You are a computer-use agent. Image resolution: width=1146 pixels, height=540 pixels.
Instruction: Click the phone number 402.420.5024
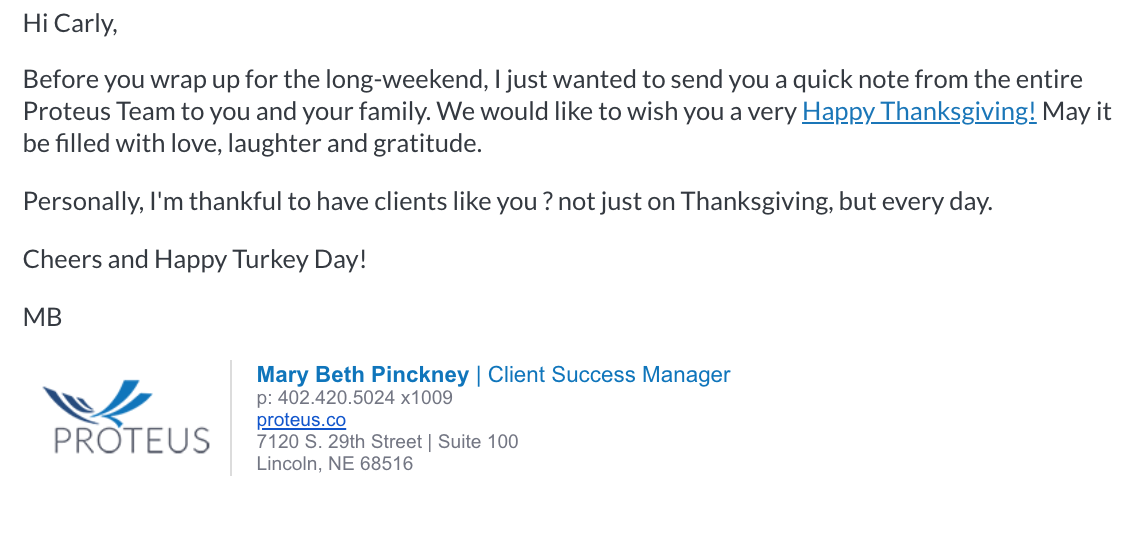(336, 398)
